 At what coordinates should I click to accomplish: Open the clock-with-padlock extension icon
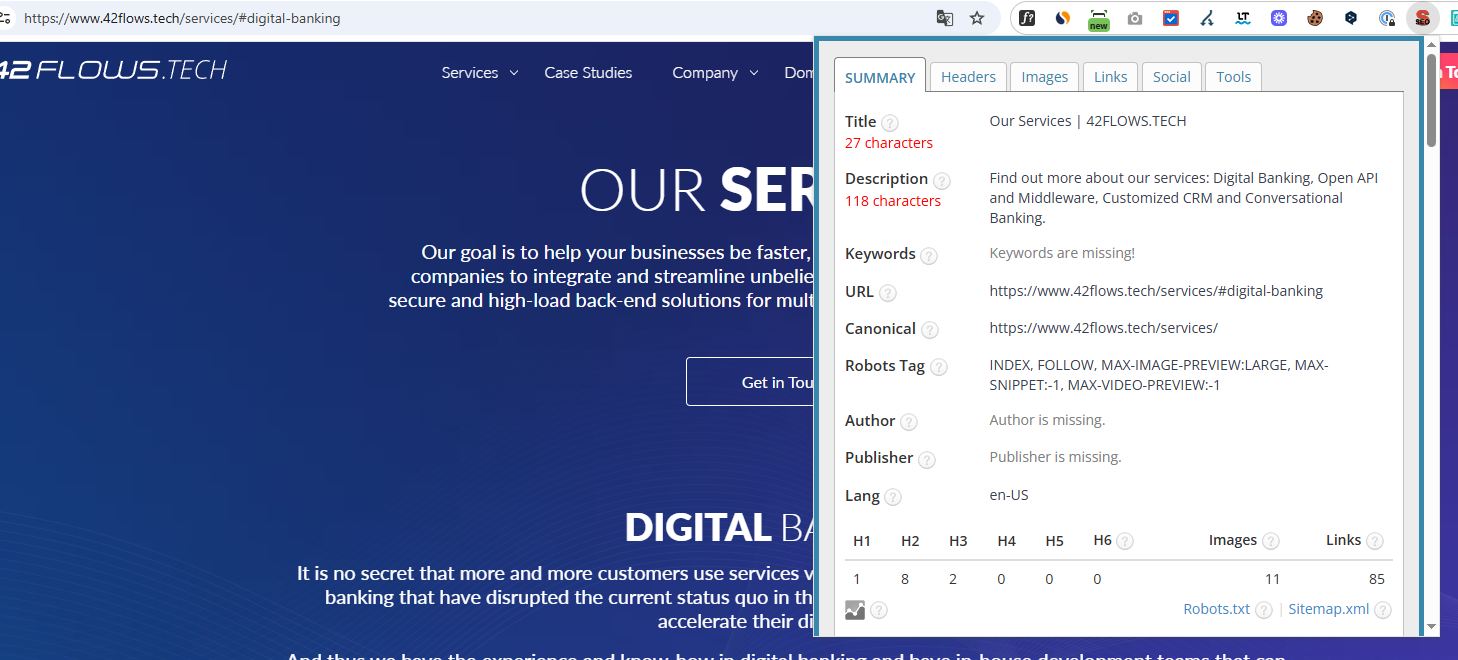[x=1387, y=18]
